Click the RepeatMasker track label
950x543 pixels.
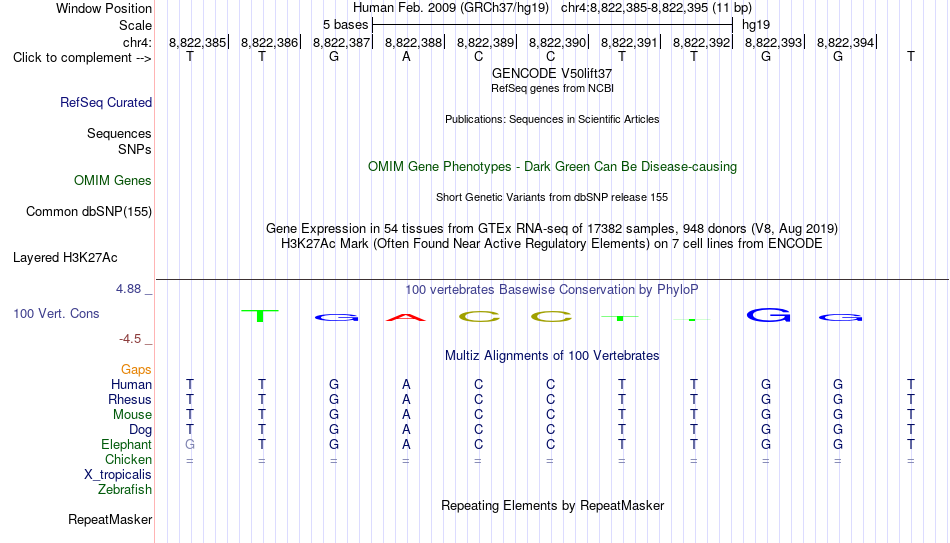click(110, 519)
